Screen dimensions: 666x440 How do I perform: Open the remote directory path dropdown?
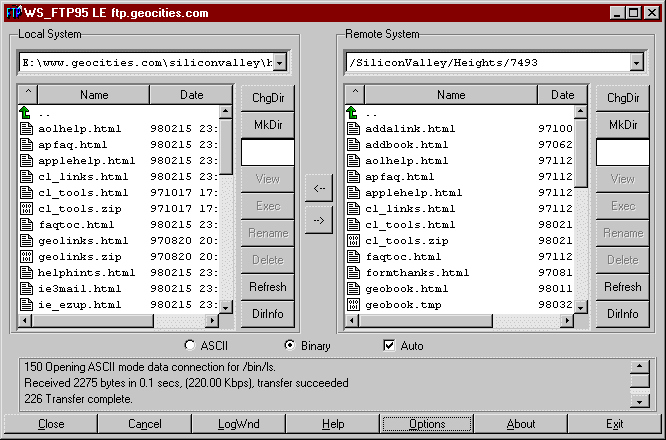coord(636,63)
